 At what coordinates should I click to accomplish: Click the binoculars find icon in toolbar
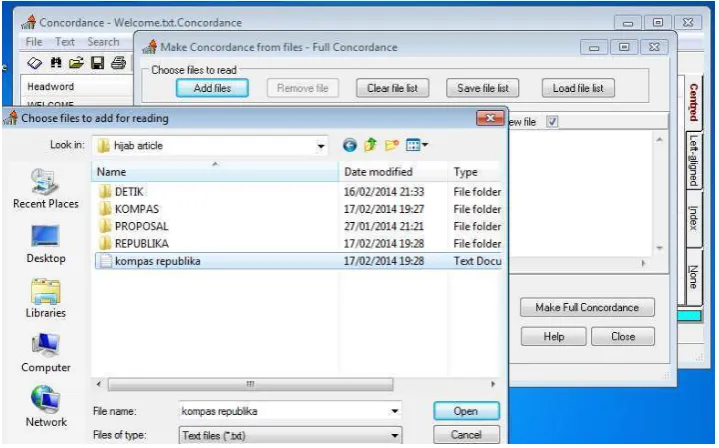(56, 62)
